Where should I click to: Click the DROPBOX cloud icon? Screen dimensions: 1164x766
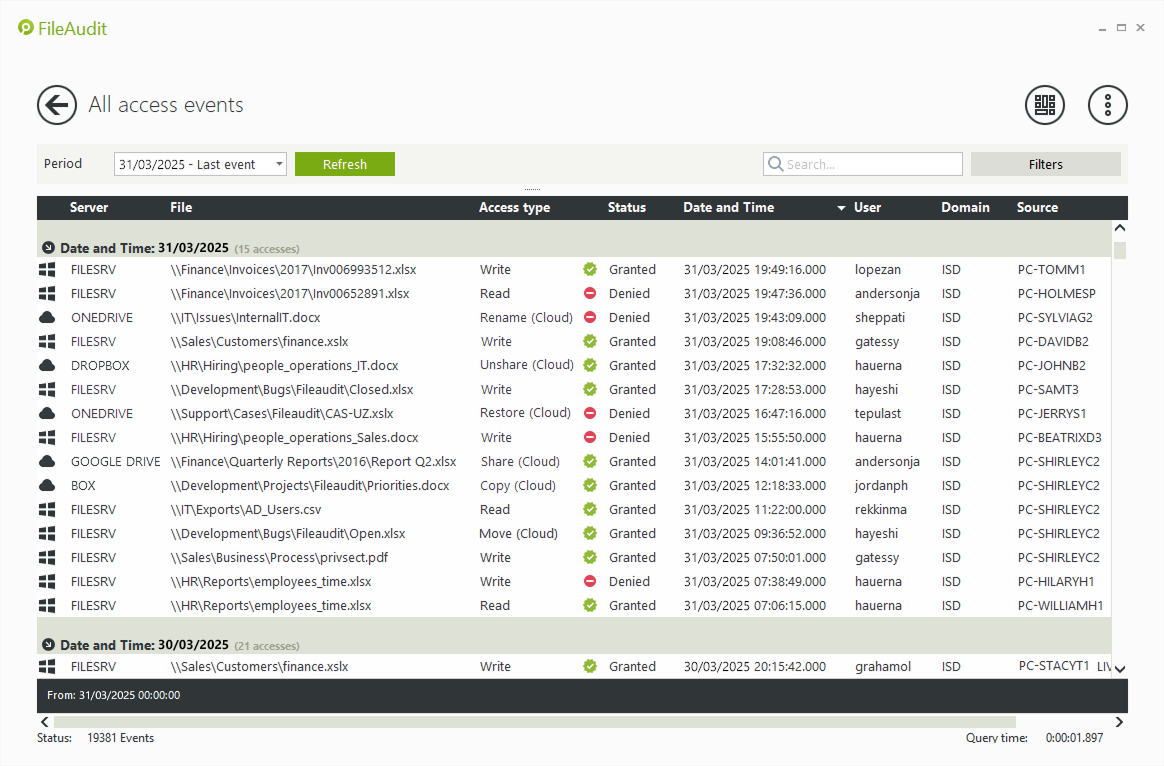47,365
